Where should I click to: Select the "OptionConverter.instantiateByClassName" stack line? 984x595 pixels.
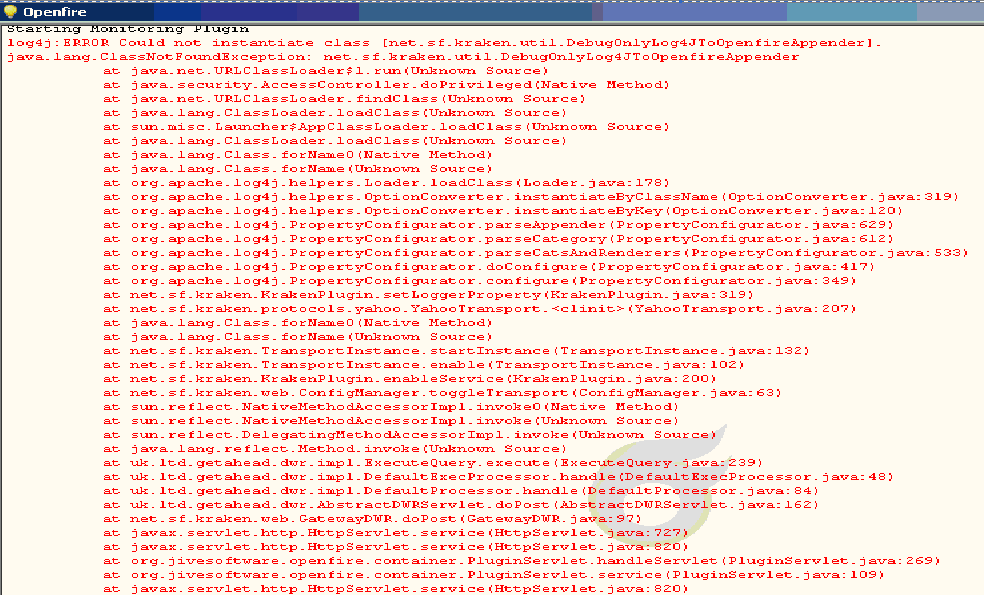pos(531,196)
